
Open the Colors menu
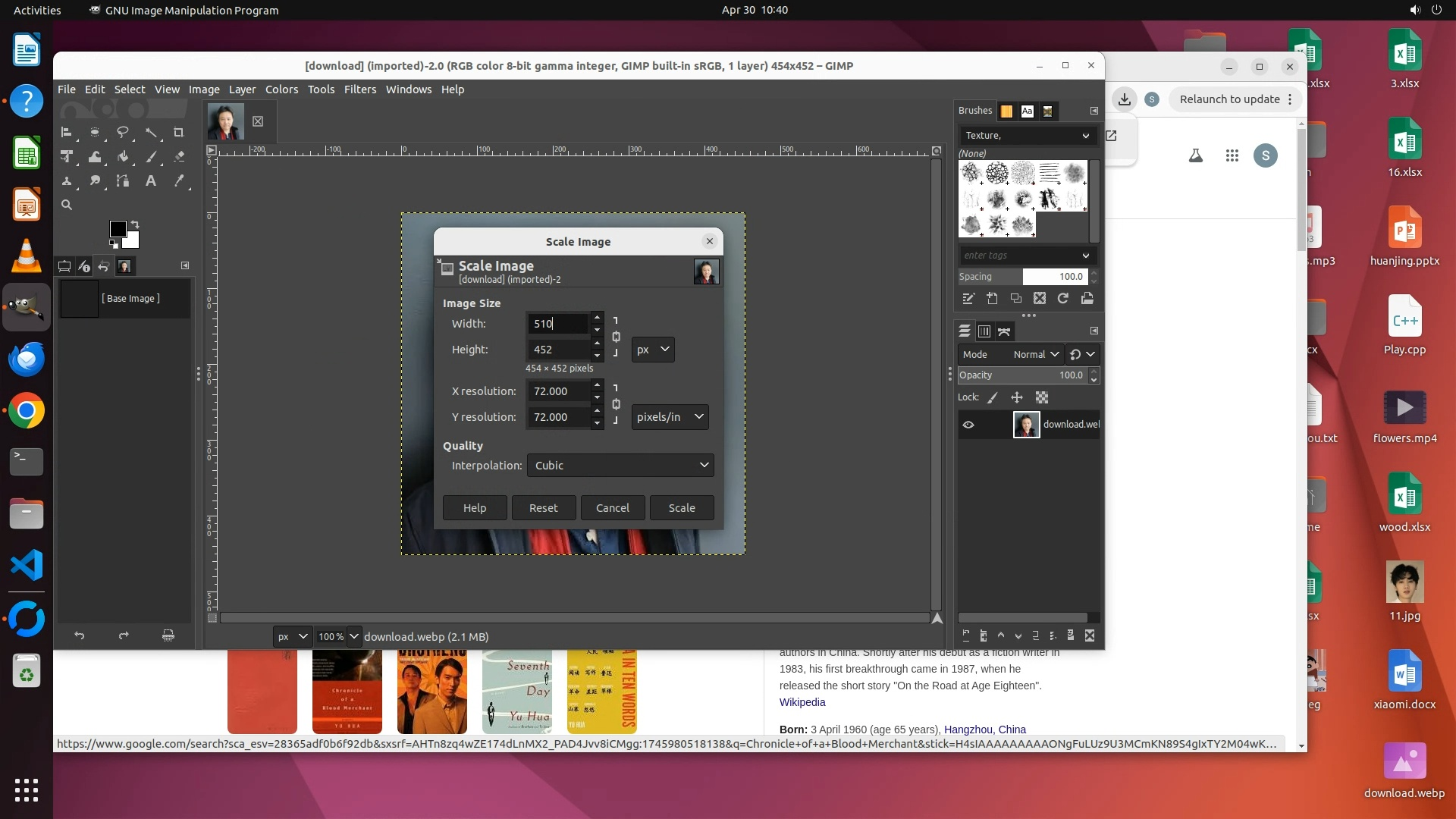pyautogui.click(x=281, y=89)
